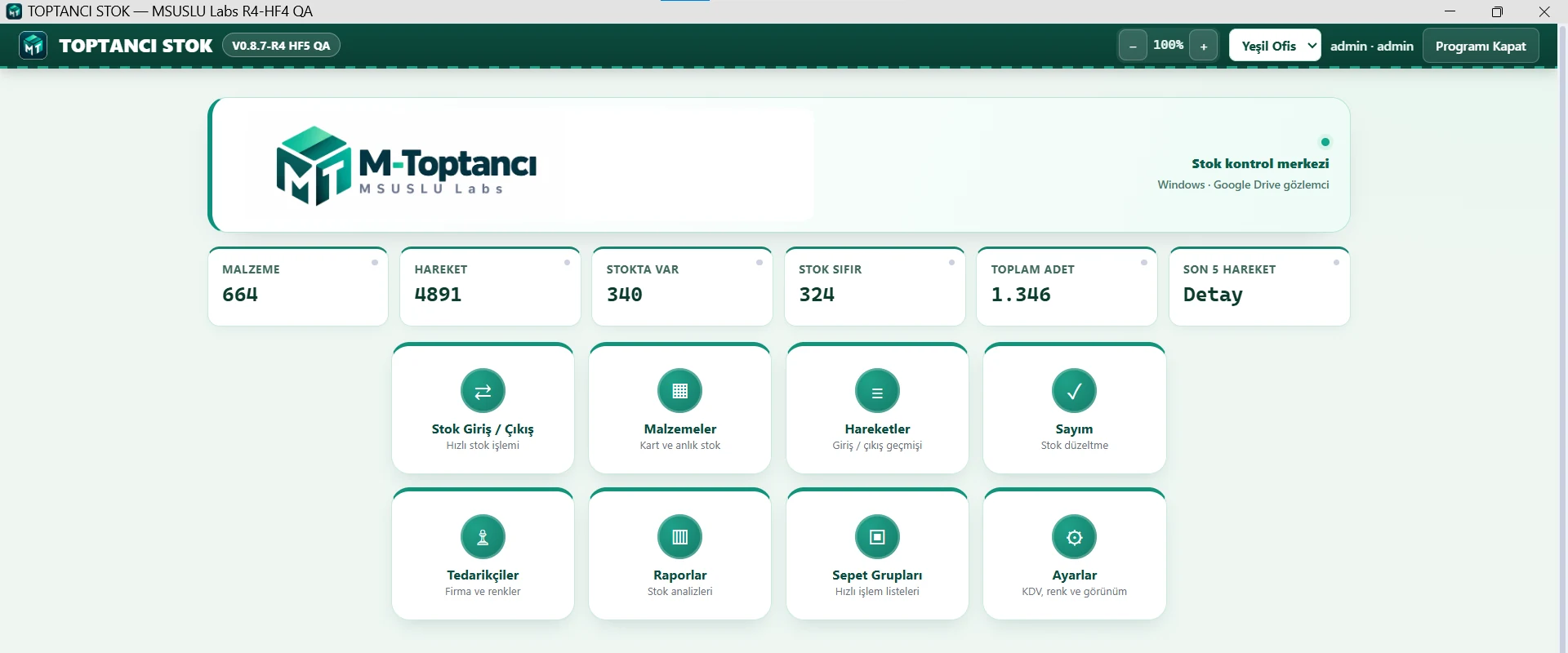The width and height of the screenshot is (1568, 653).
Task: Click the title bar app icon
Action: 14,11
